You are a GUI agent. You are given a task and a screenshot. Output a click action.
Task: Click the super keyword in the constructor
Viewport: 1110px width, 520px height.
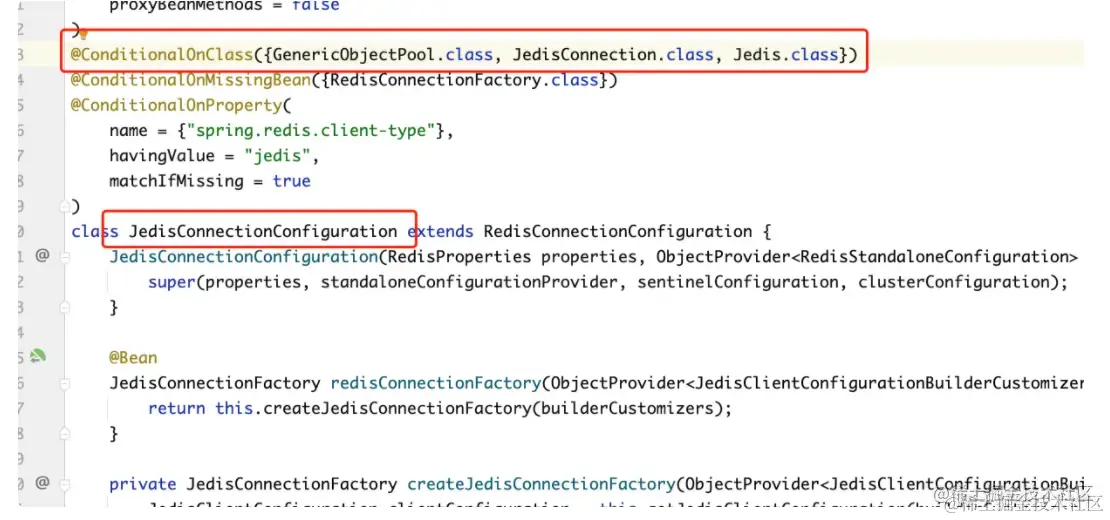point(172,282)
